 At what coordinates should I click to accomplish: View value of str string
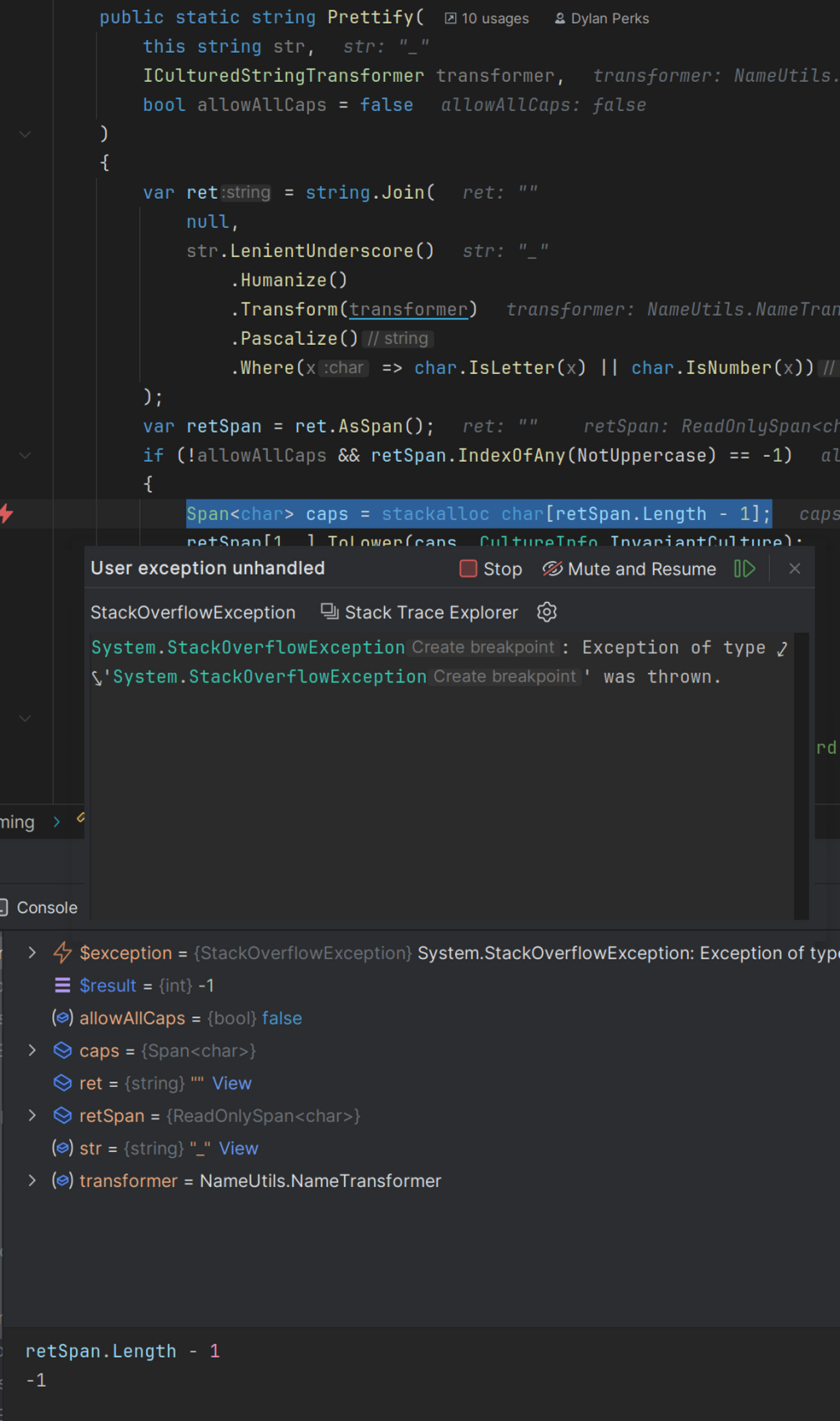pyautogui.click(x=238, y=1148)
